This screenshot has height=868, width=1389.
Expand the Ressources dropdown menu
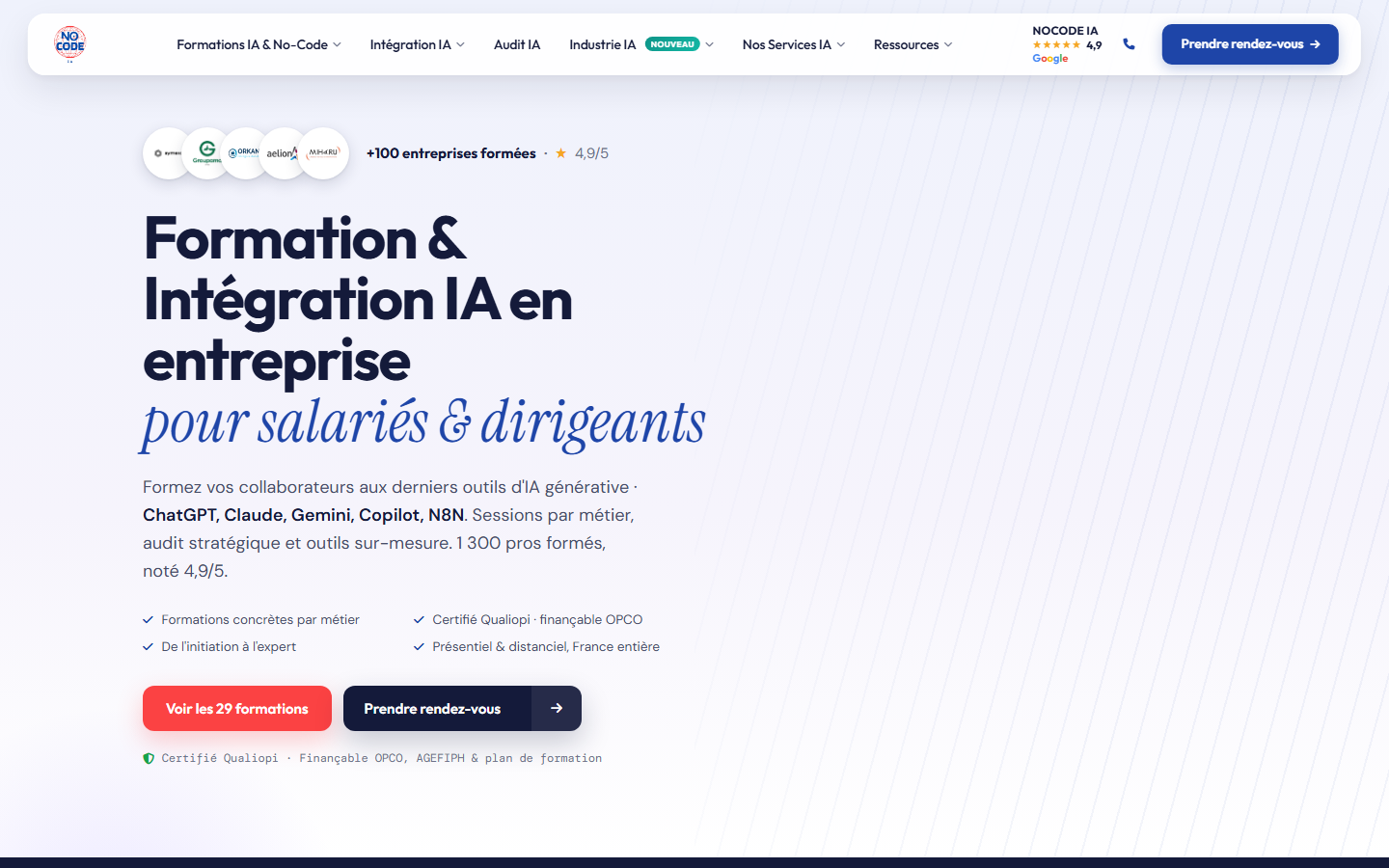pos(913,44)
